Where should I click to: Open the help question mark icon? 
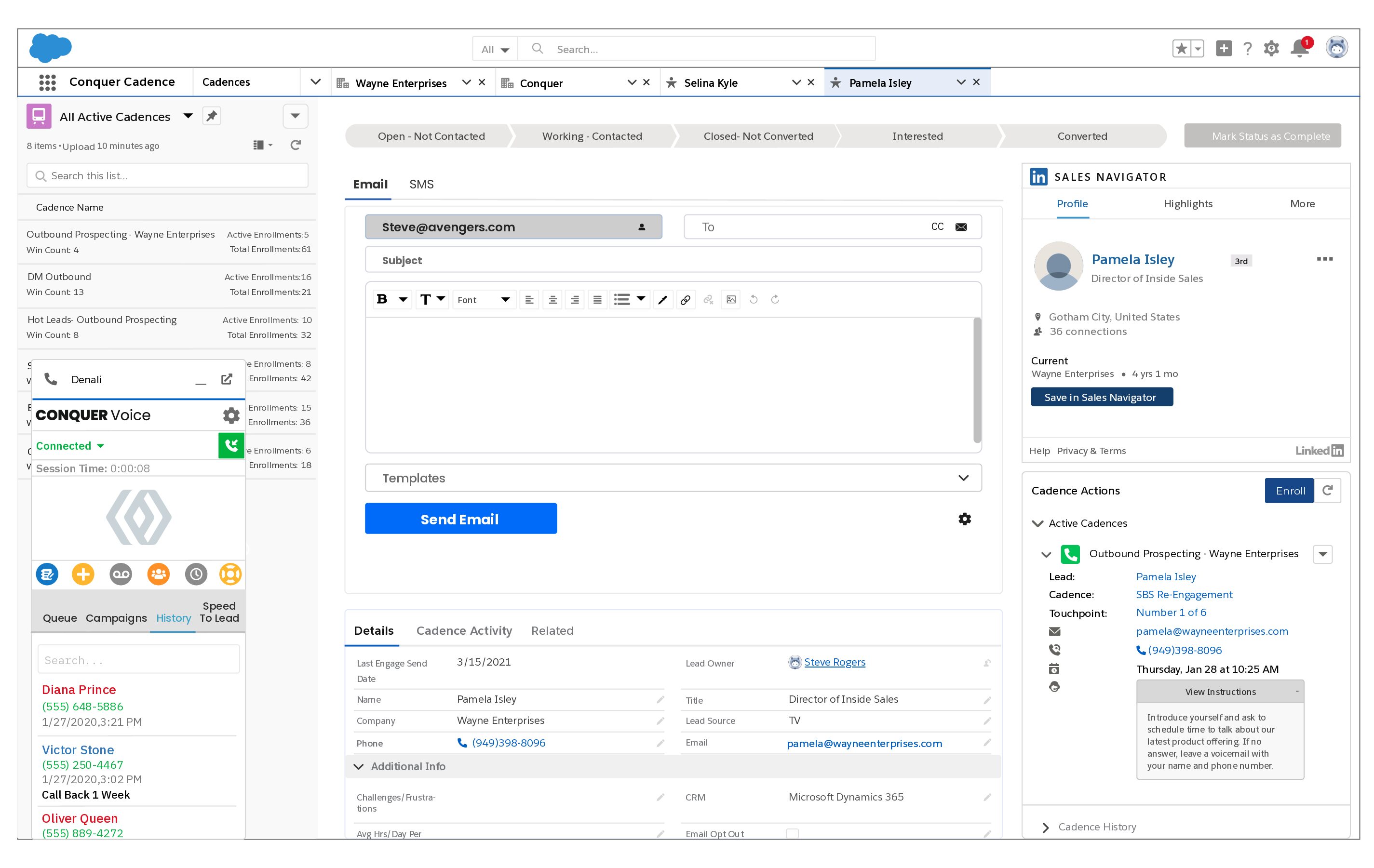pyautogui.click(x=1247, y=49)
